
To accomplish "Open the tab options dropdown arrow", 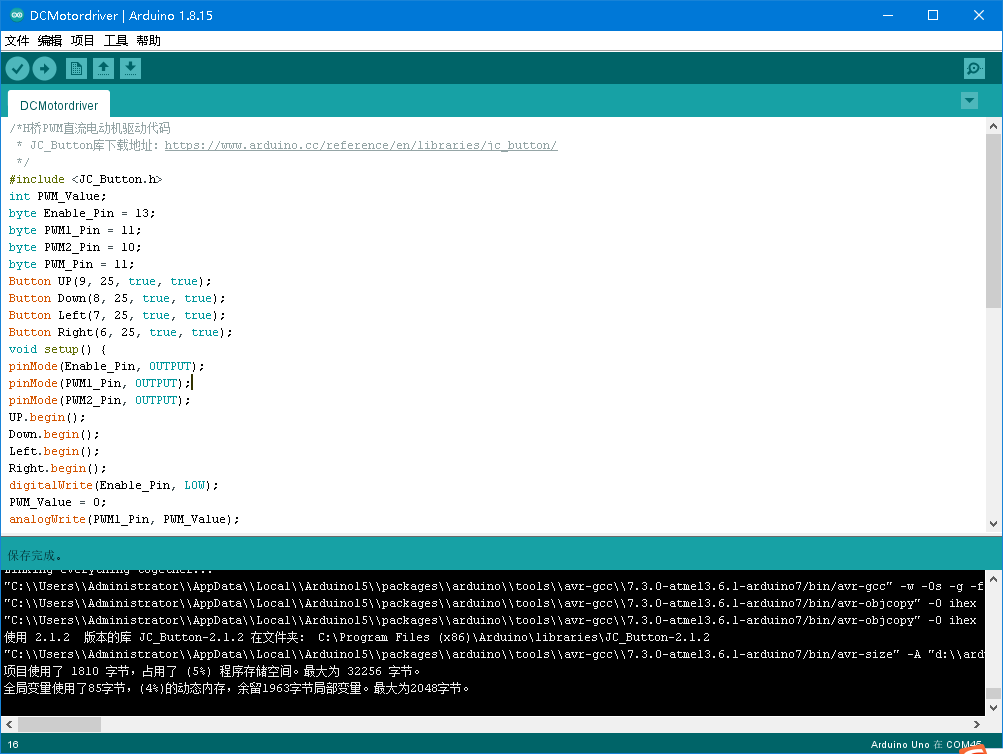I will (970, 100).
